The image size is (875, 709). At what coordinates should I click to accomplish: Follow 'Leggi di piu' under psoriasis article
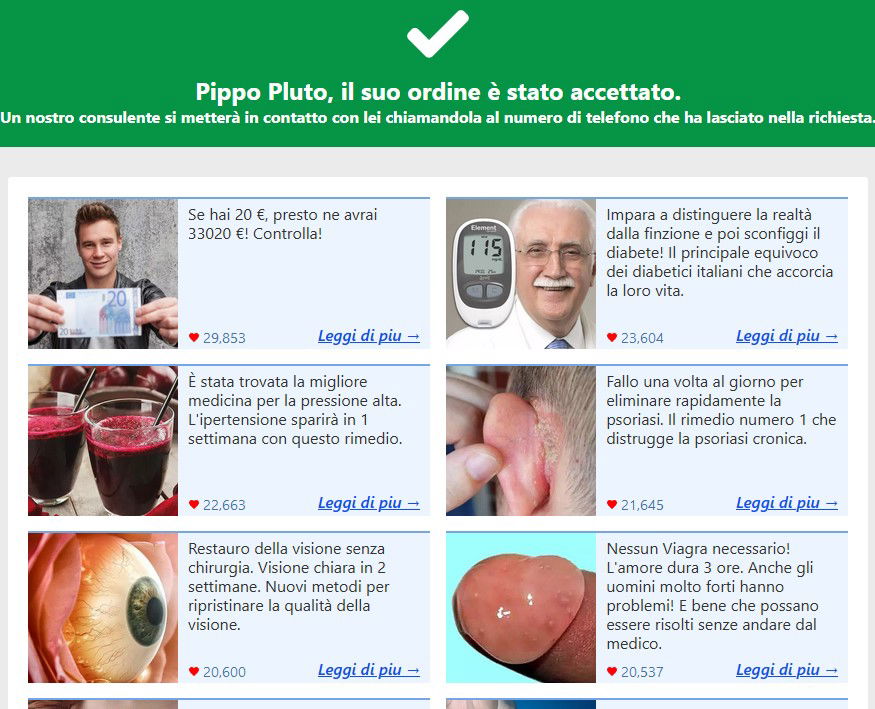click(787, 503)
